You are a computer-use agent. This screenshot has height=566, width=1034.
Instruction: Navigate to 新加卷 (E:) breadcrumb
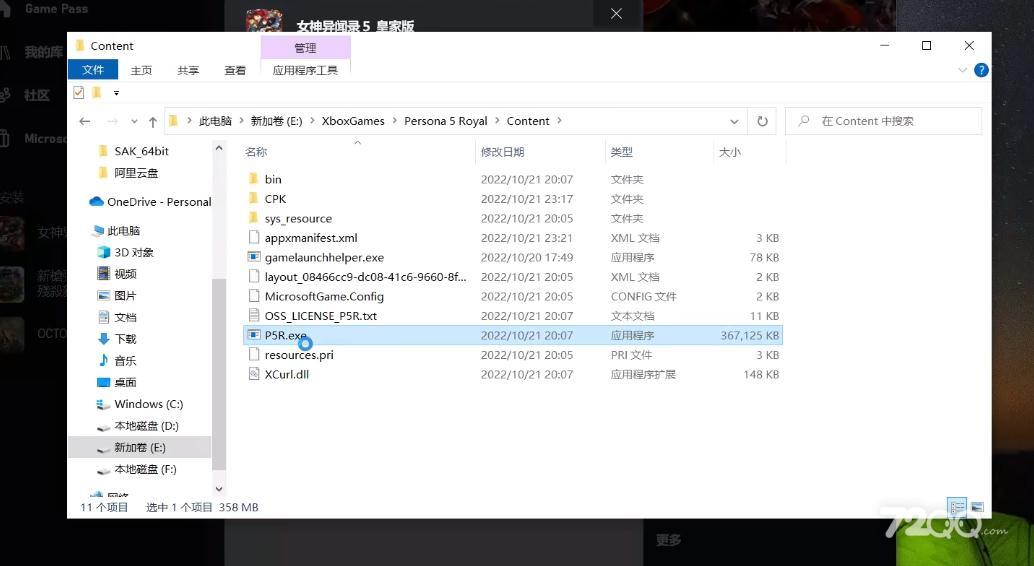276,121
